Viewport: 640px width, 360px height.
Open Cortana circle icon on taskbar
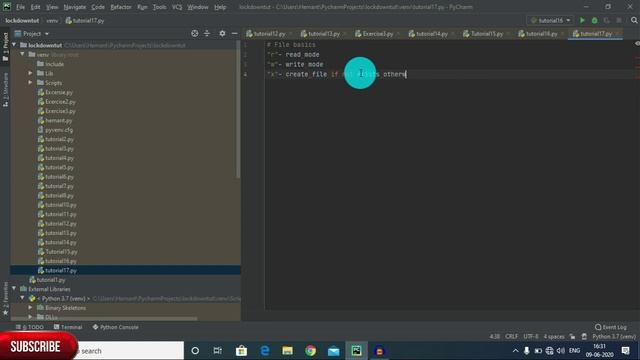(195, 351)
